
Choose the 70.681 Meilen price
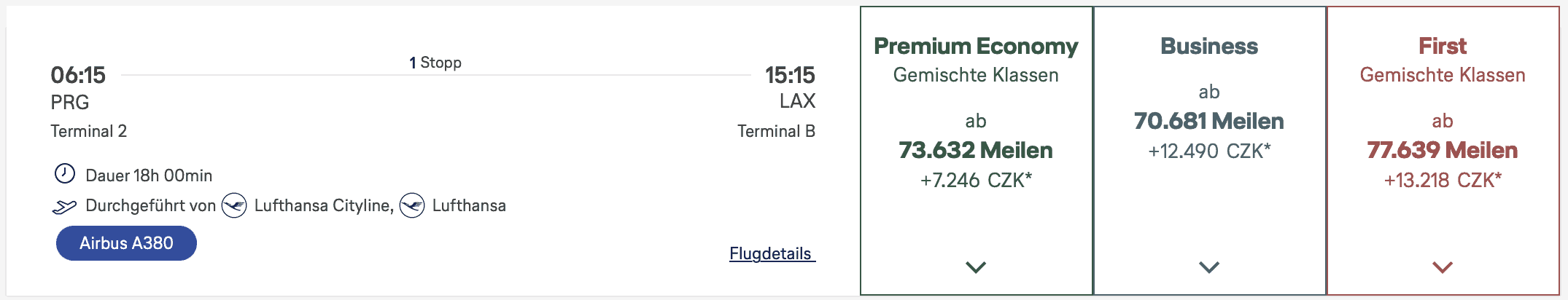pos(1209,121)
